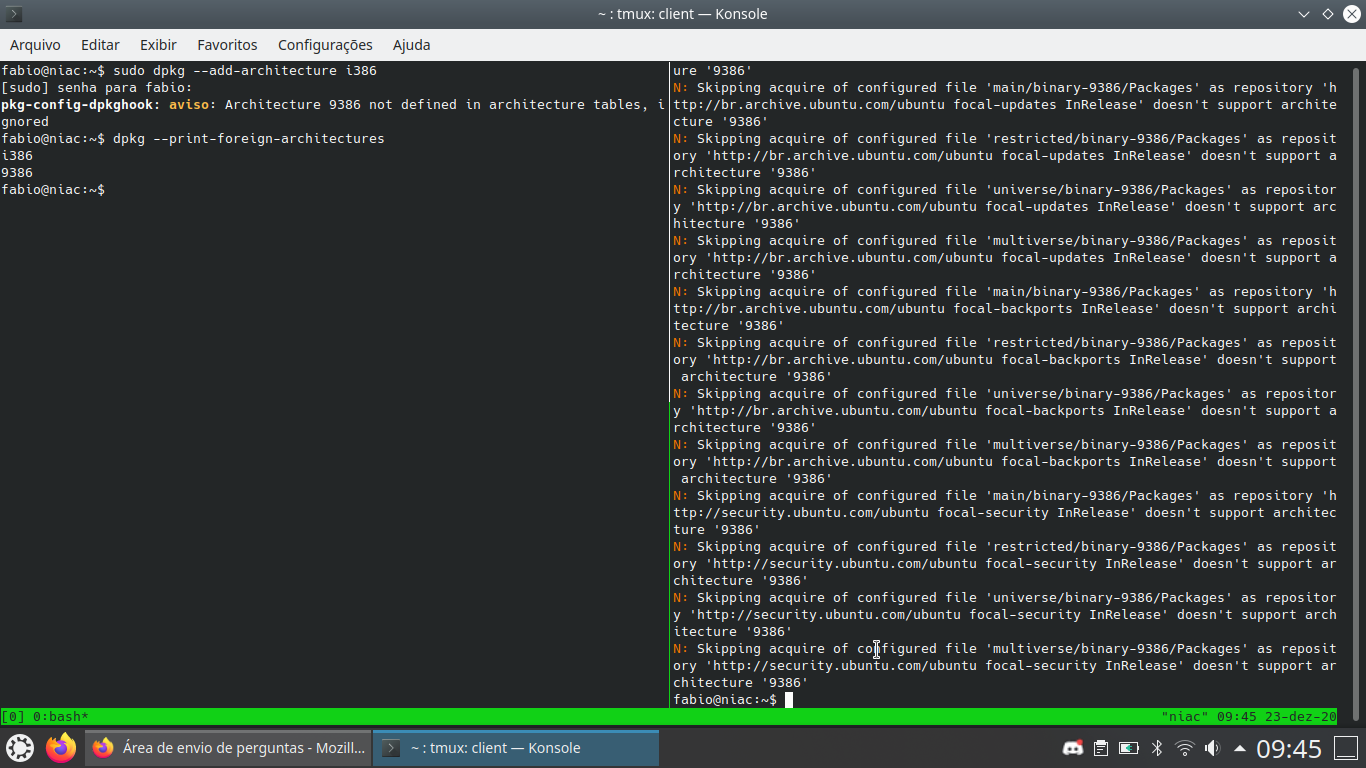Screen dimensions: 1366x768
Task: Click '[sudo] senha para fabio:' line
Action: [x=97, y=88]
